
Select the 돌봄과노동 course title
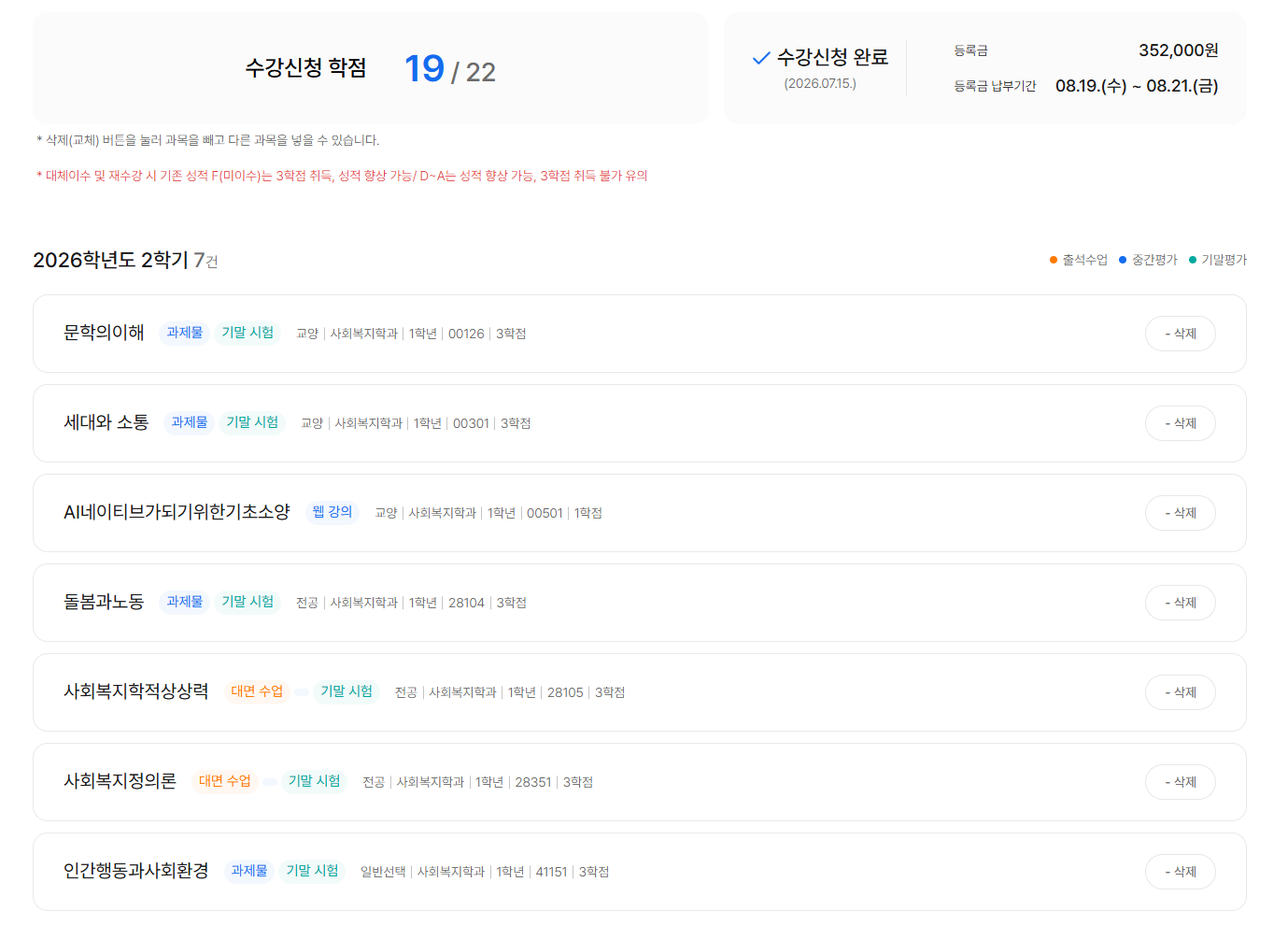pos(104,602)
